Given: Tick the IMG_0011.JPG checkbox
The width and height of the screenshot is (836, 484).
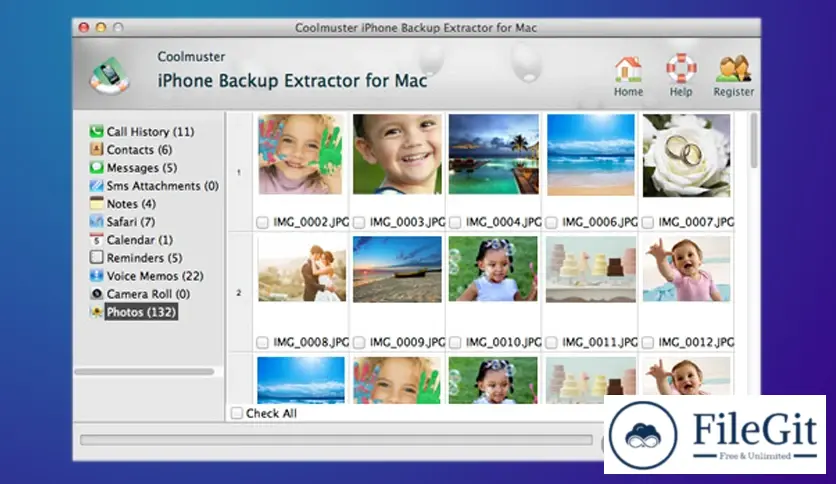Looking at the screenshot, I should coord(552,342).
